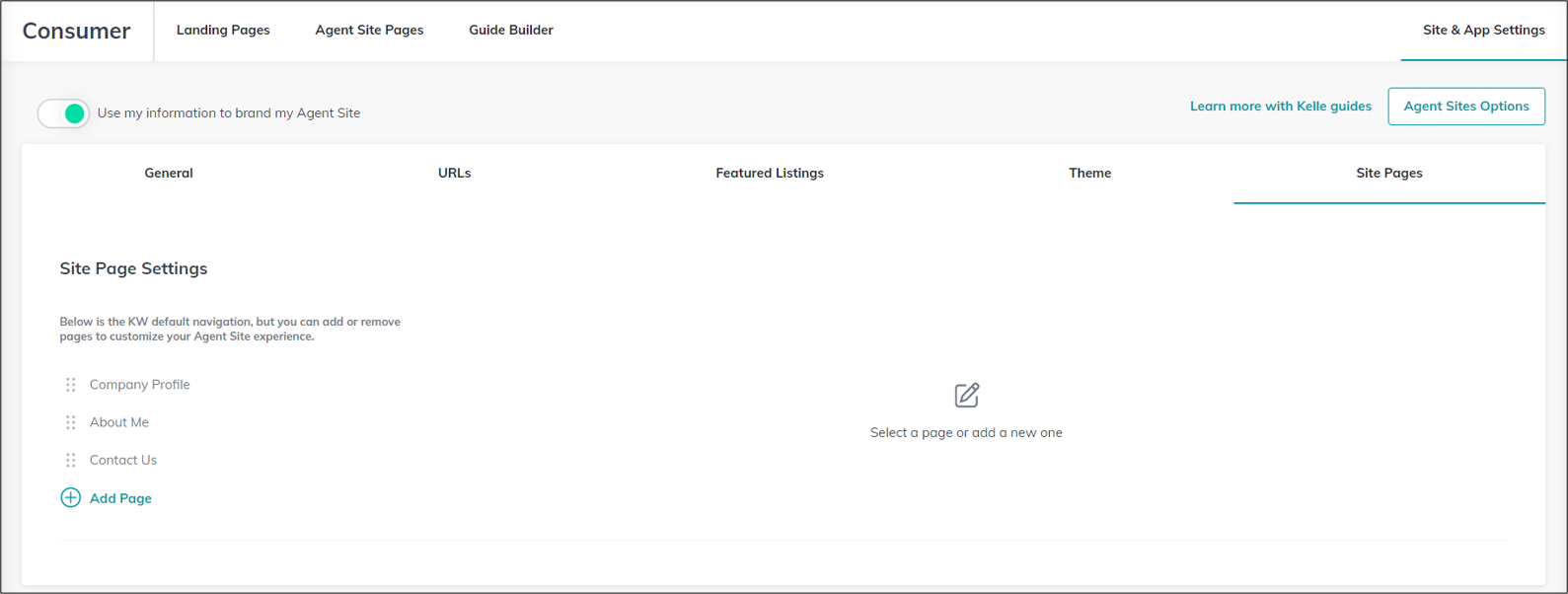Click 'Use my information to brand my Agent Site' label
Image resolution: width=1568 pixels, height=594 pixels.
coord(229,112)
